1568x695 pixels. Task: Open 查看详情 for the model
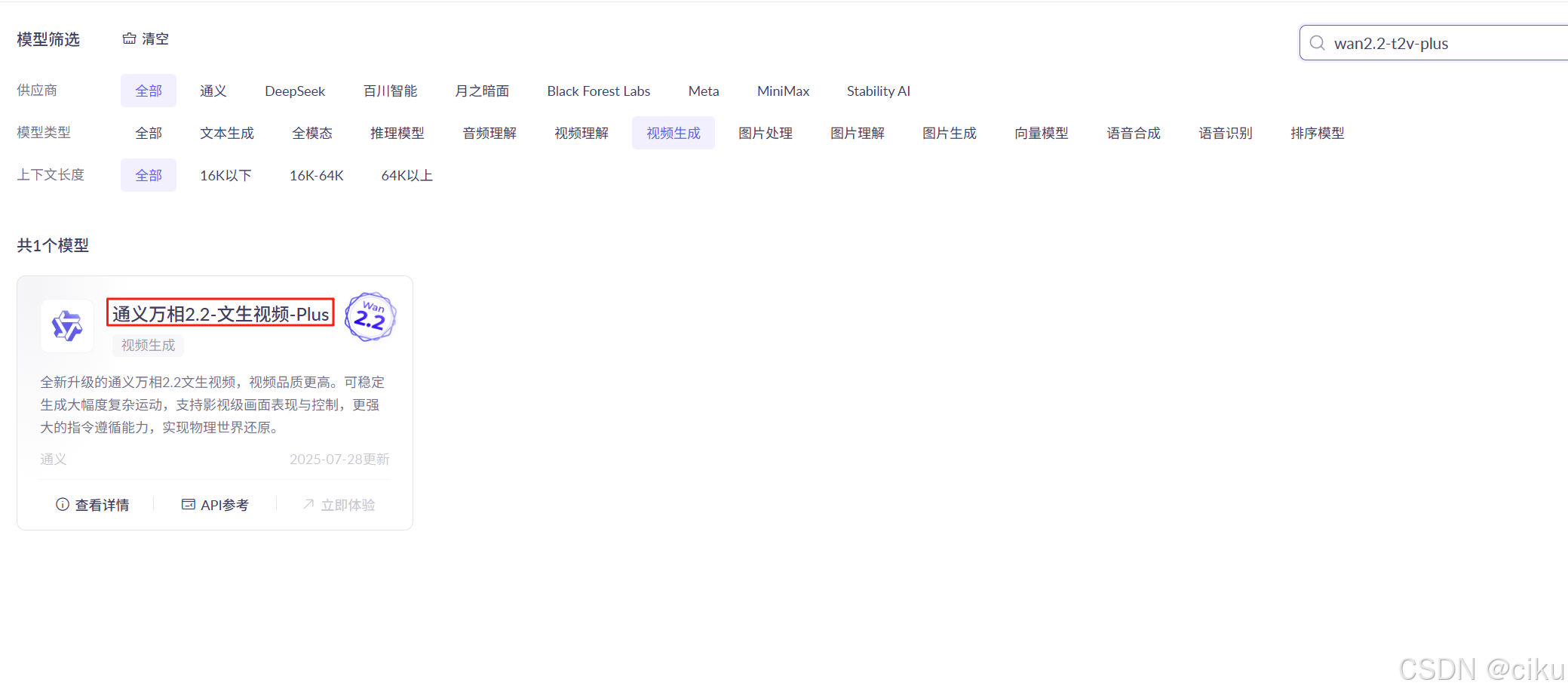click(93, 504)
